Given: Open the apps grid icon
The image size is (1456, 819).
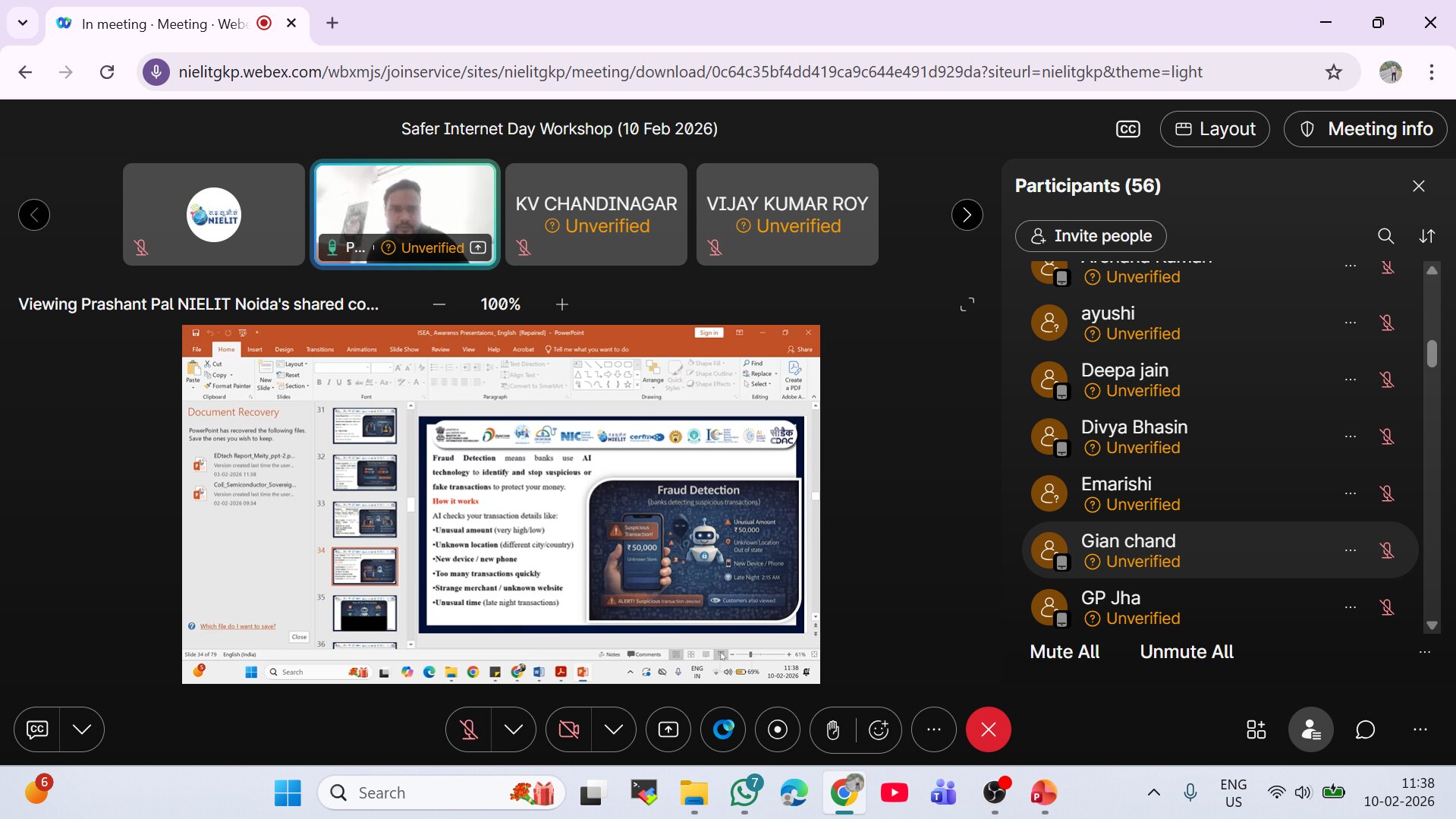Looking at the screenshot, I should pos(1256,729).
